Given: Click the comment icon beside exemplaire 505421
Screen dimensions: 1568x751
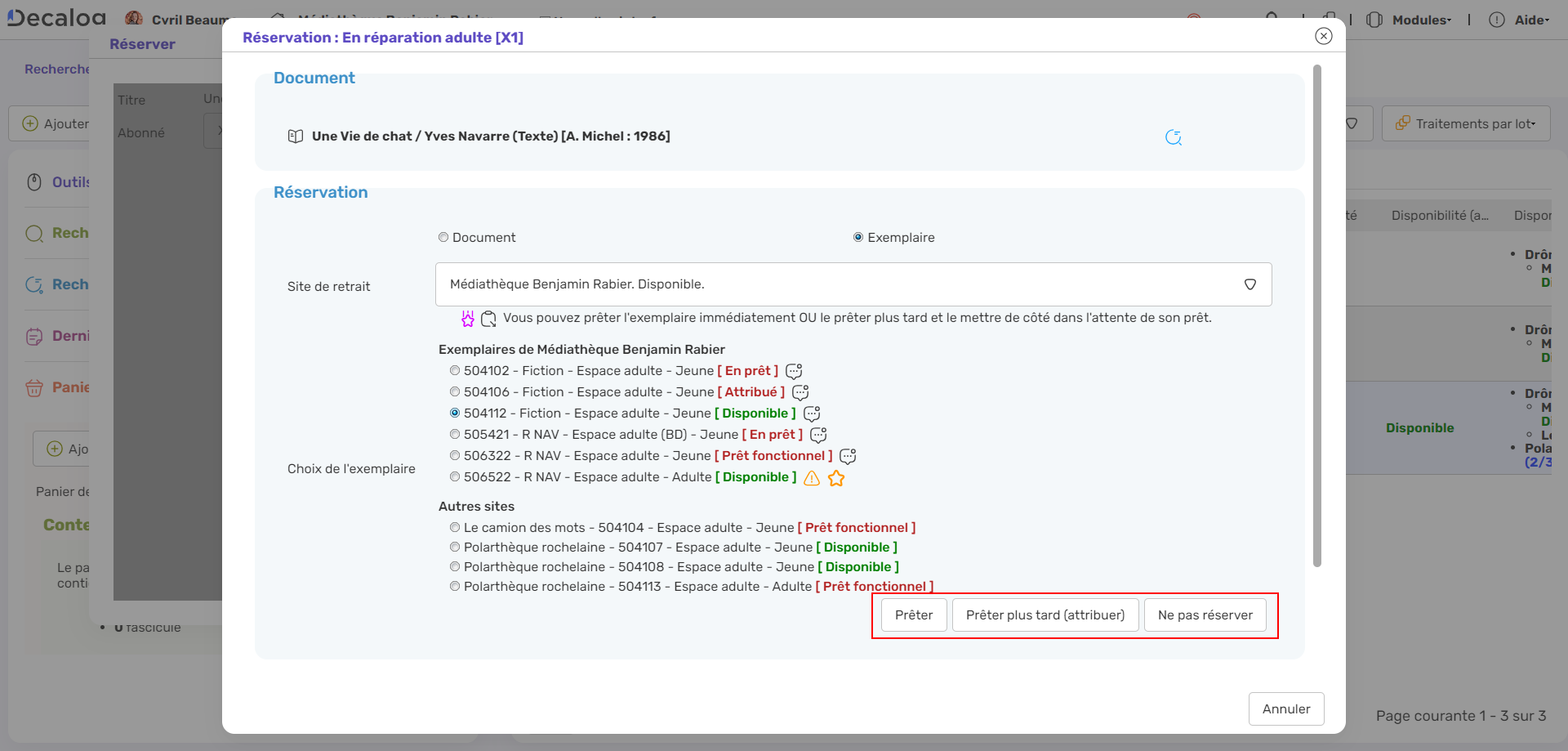Looking at the screenshot, I should coord(817,436).
